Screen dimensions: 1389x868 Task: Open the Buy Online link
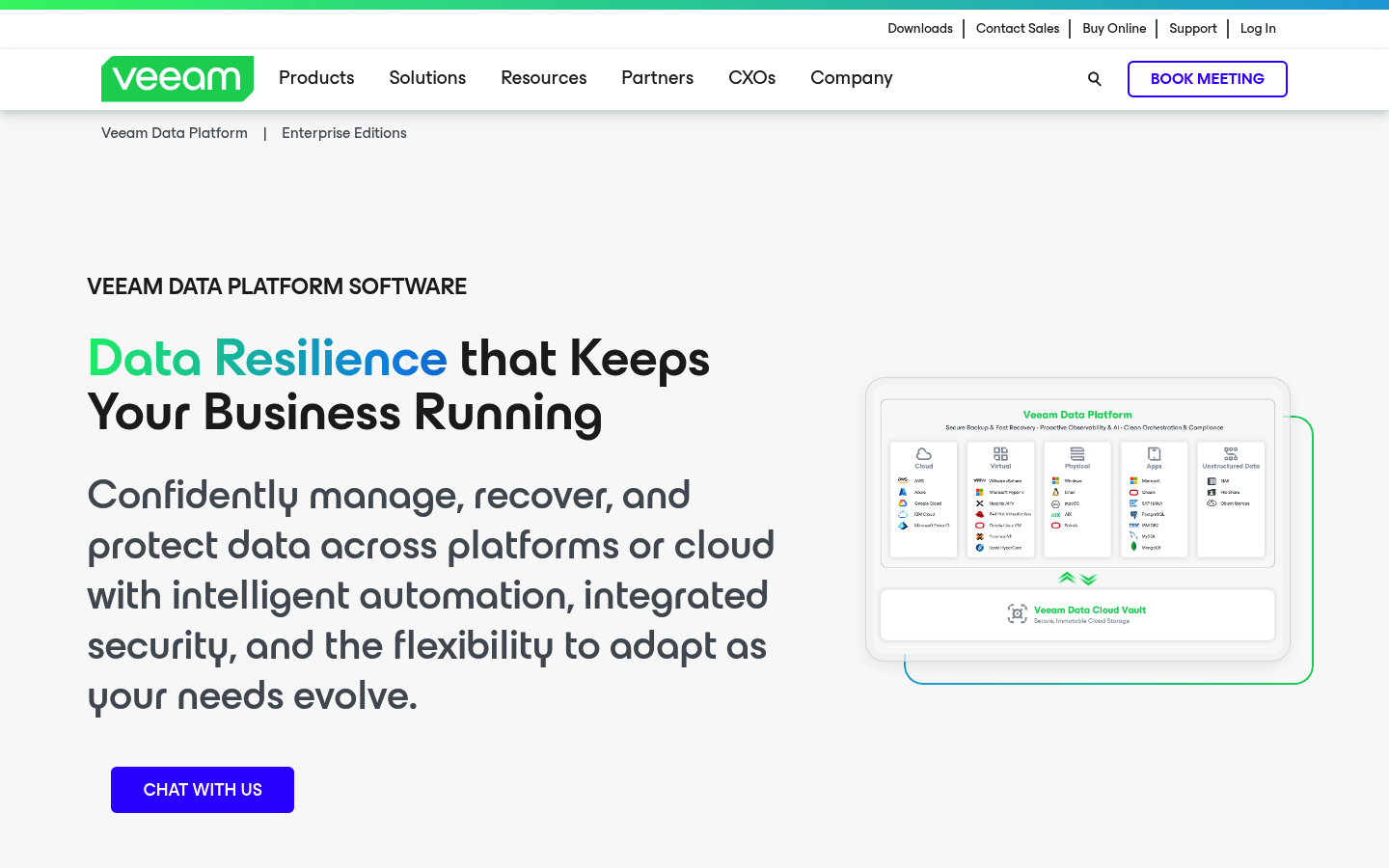(1114, 29)
